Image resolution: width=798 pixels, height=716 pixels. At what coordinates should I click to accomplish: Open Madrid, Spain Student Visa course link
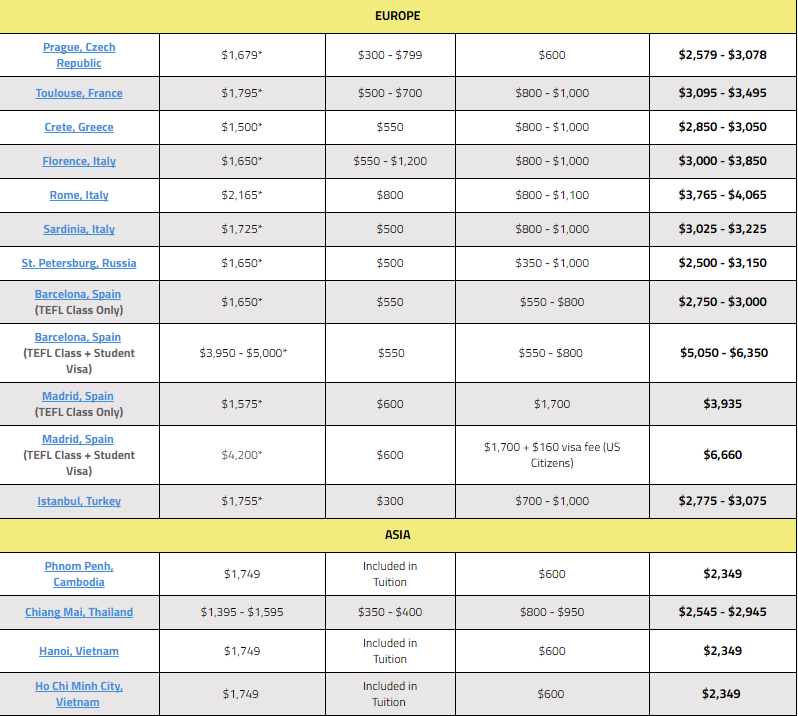79,439
